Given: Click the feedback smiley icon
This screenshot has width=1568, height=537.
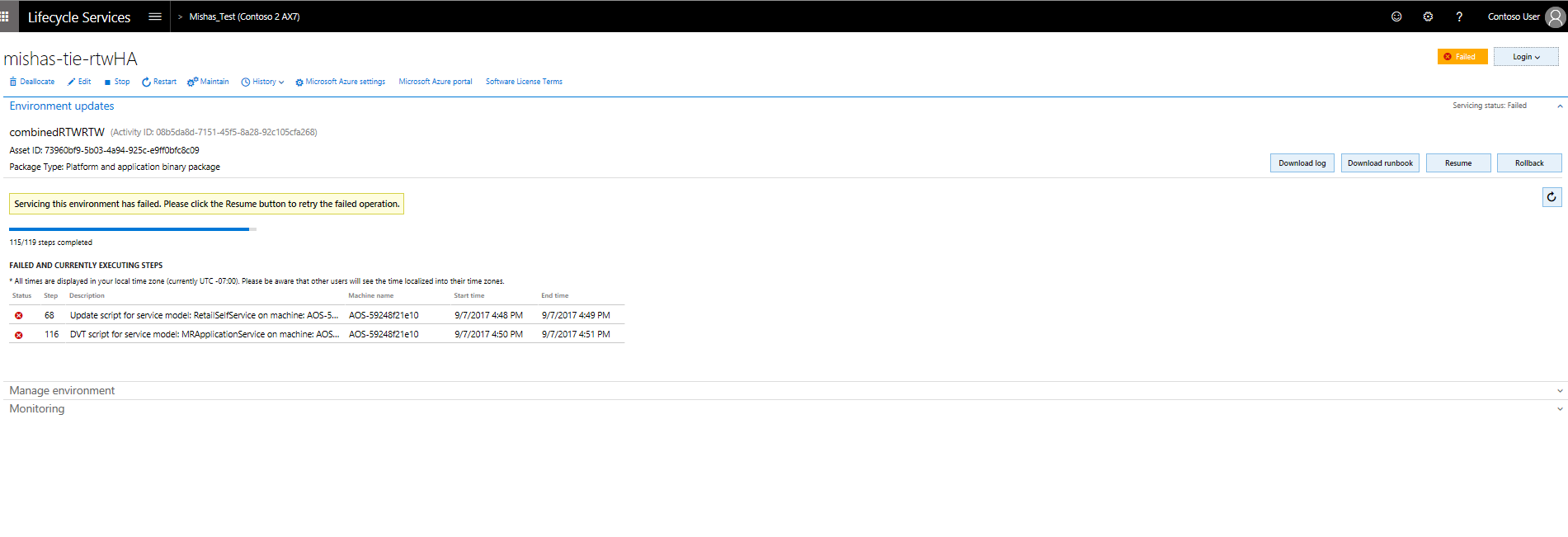Looking at the screenshot, I should coord(1396,16).
